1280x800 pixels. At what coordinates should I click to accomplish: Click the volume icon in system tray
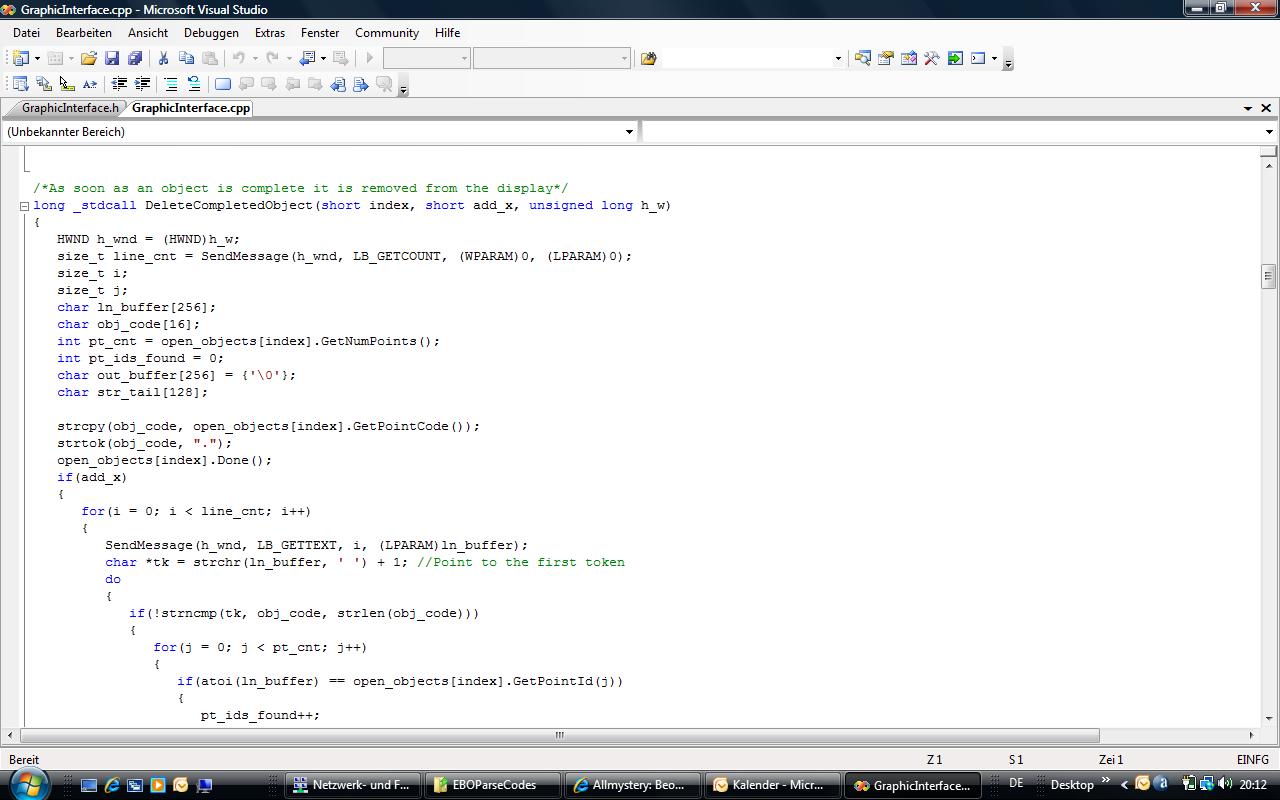[x=1225, y=784]
